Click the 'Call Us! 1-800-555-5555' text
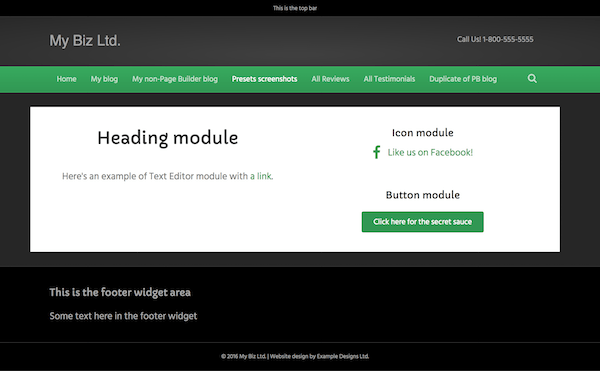Image resolution: width=600 pixels, height=371 pixels. [495, 39]
